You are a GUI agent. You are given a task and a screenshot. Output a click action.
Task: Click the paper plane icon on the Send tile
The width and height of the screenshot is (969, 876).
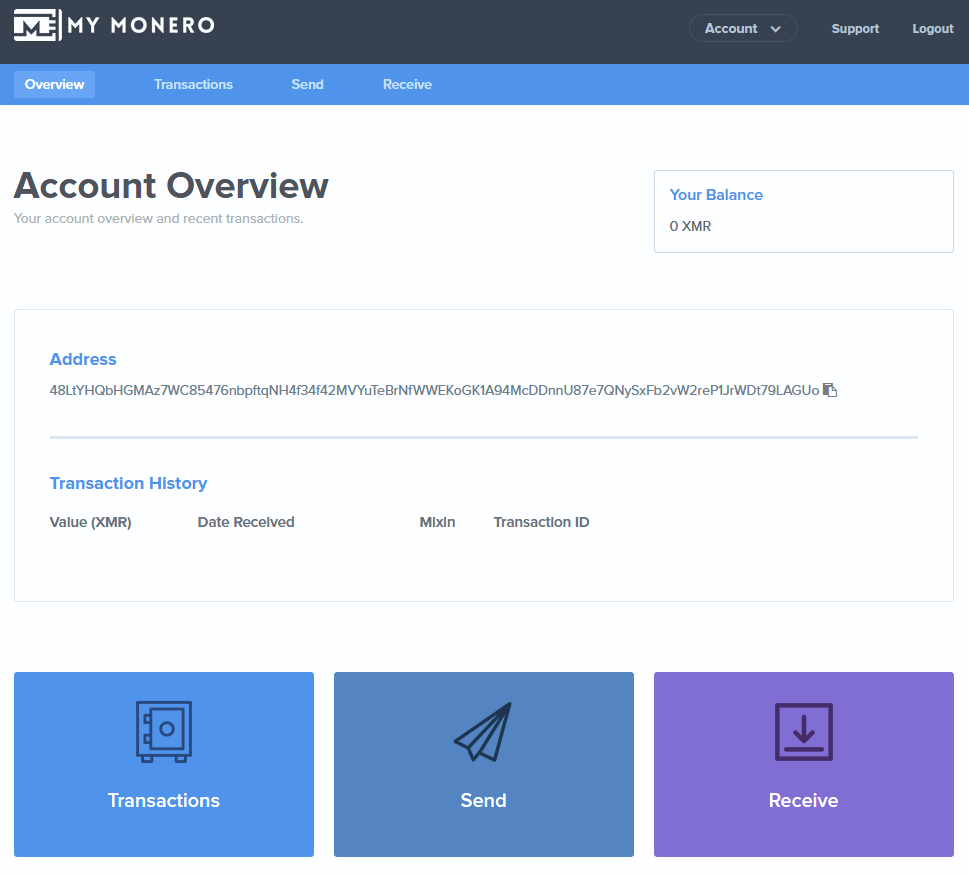483,729
